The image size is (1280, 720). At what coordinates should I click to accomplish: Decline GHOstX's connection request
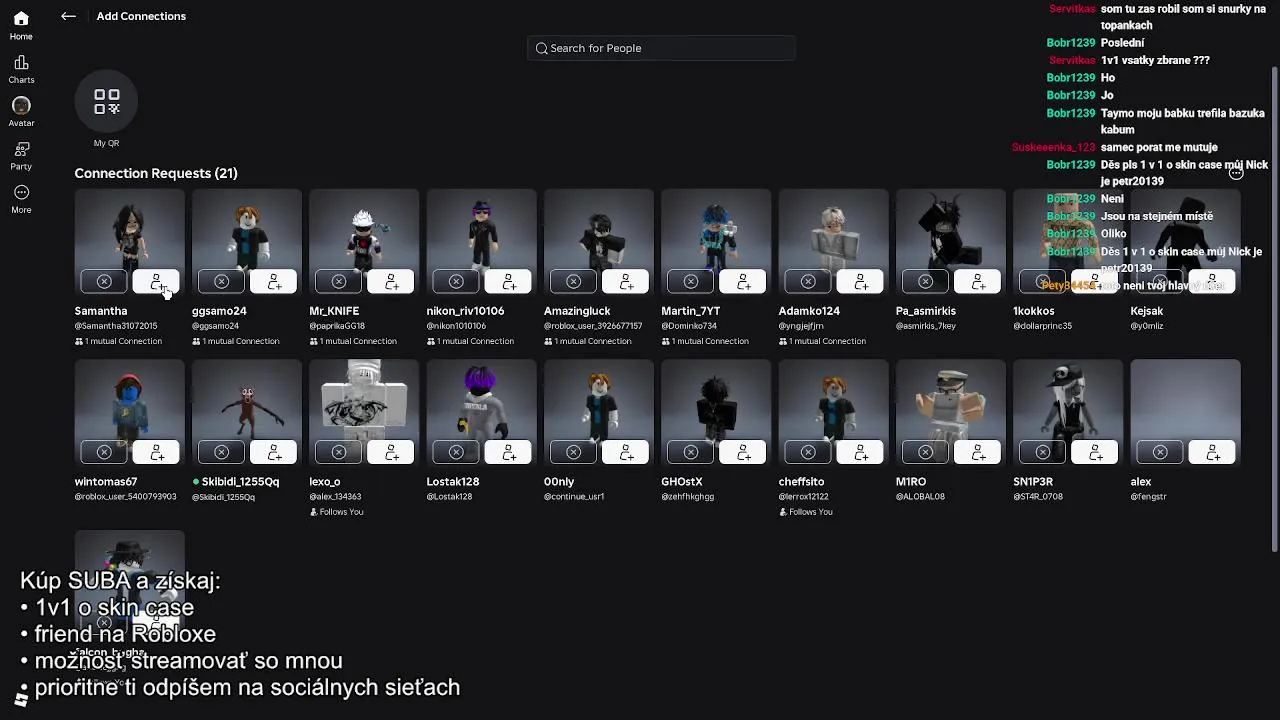click(690, 453)
